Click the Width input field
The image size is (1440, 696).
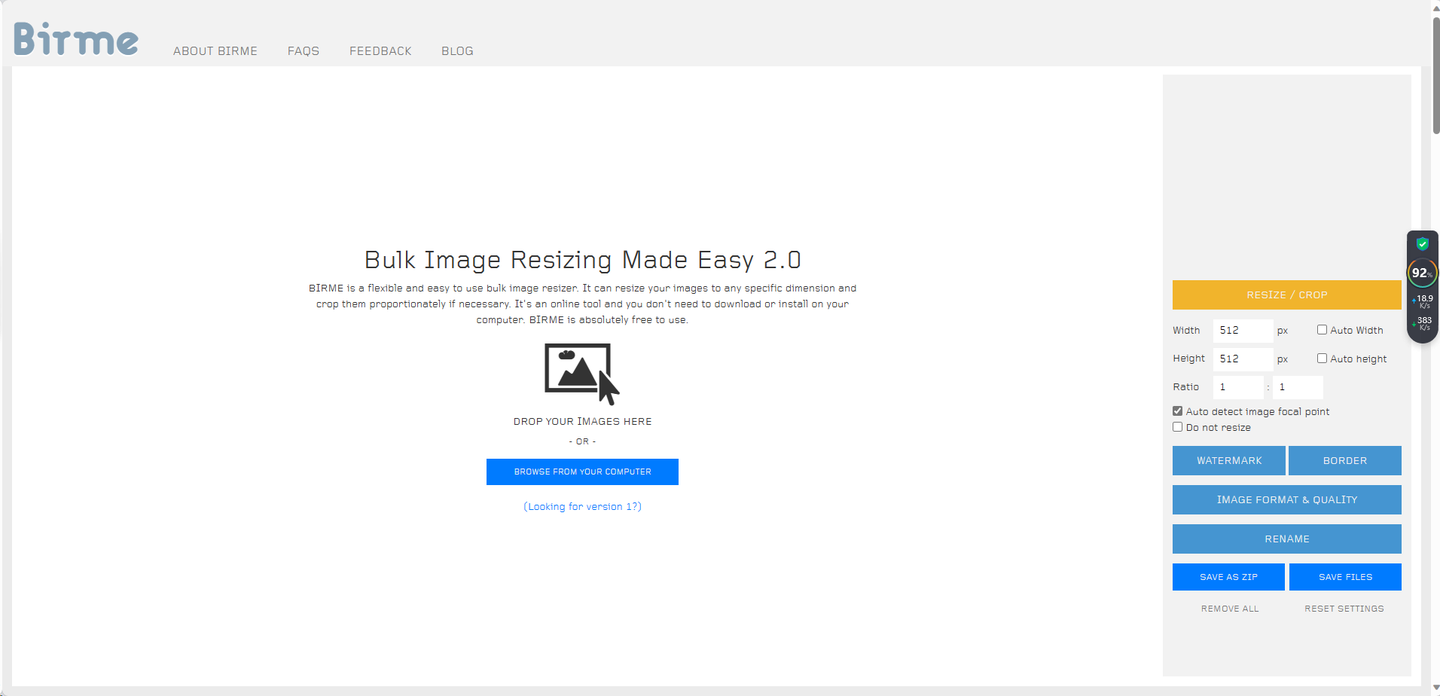1243,330
